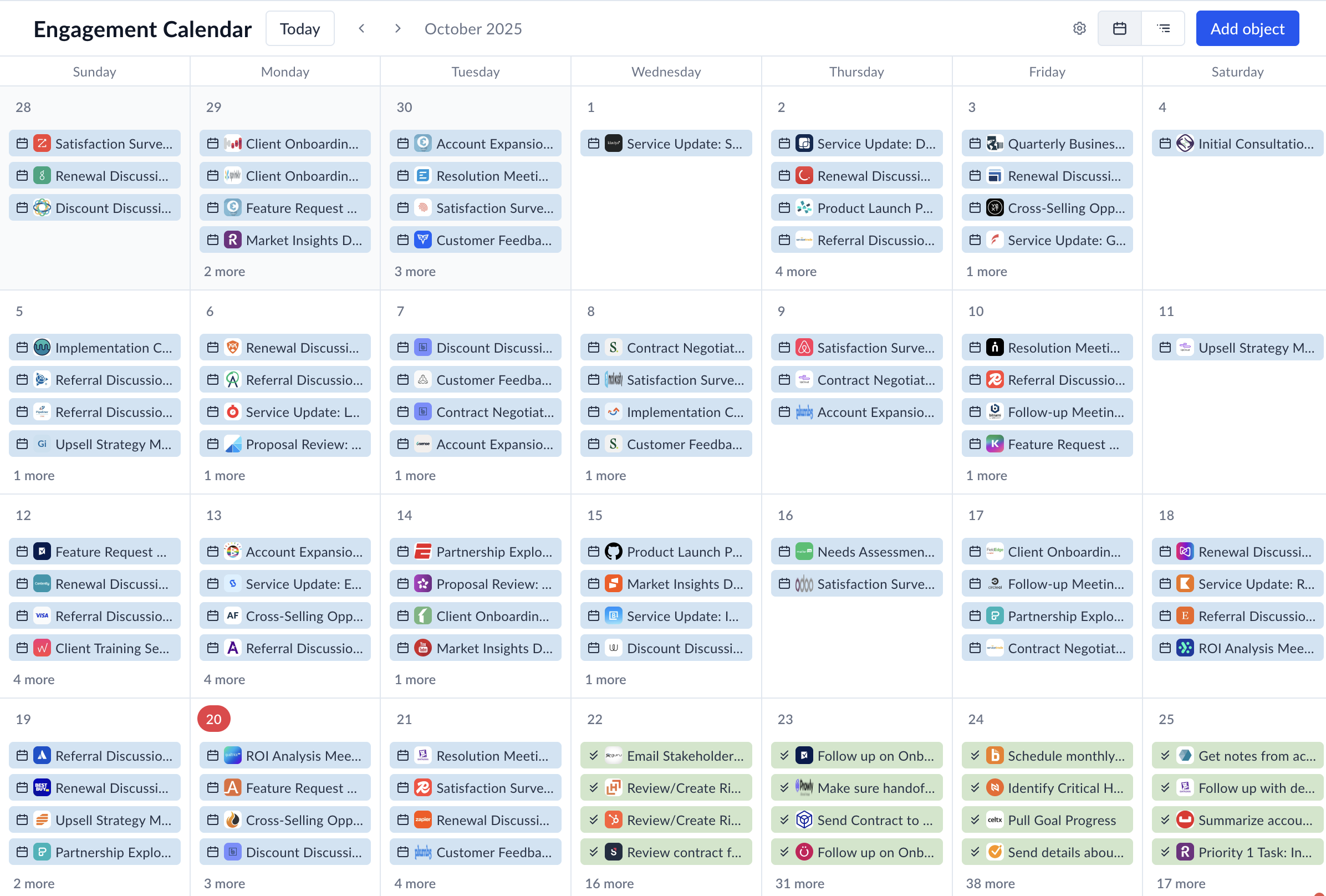1326x896 pixels.
Task: Switch to list view icon
Action: pos(1163,28)
